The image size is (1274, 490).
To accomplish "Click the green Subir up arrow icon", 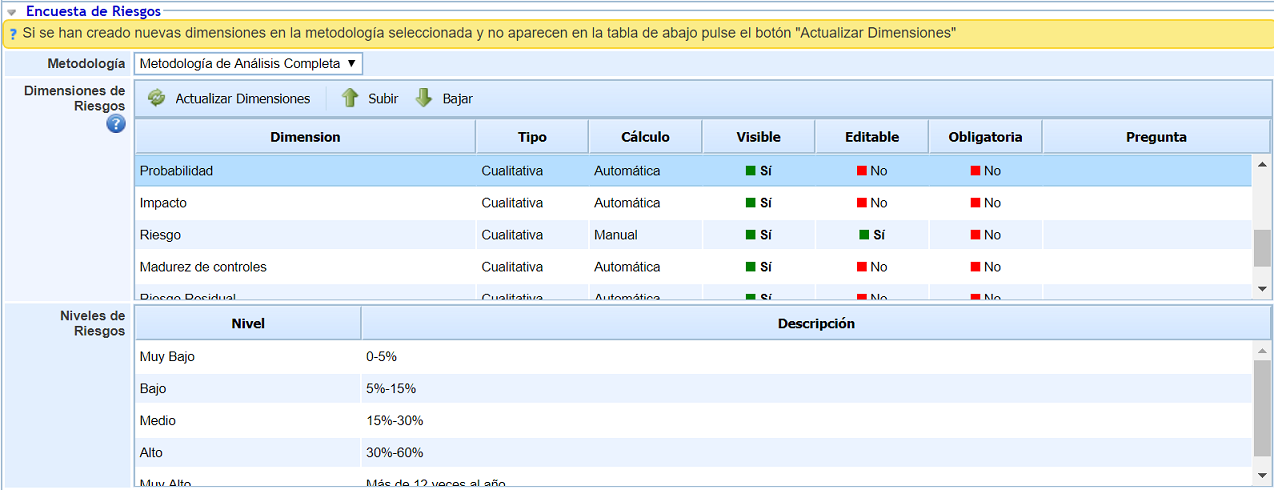I will pyautogui.click(x=350, y=98).
